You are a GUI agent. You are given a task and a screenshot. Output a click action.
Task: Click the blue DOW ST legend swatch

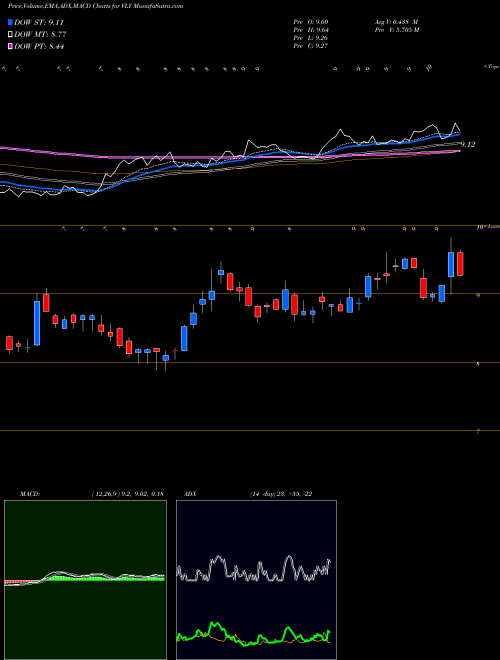pyautogui.click(x=11, y=22)
